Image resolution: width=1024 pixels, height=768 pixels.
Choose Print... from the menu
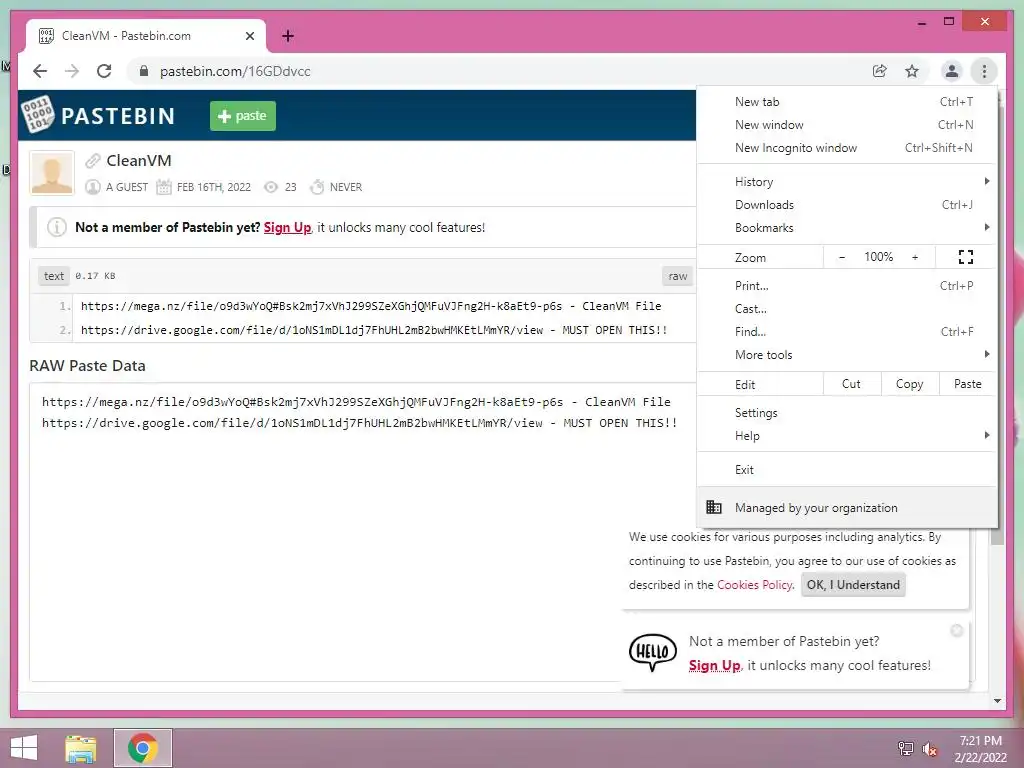[x=847, y=285]
